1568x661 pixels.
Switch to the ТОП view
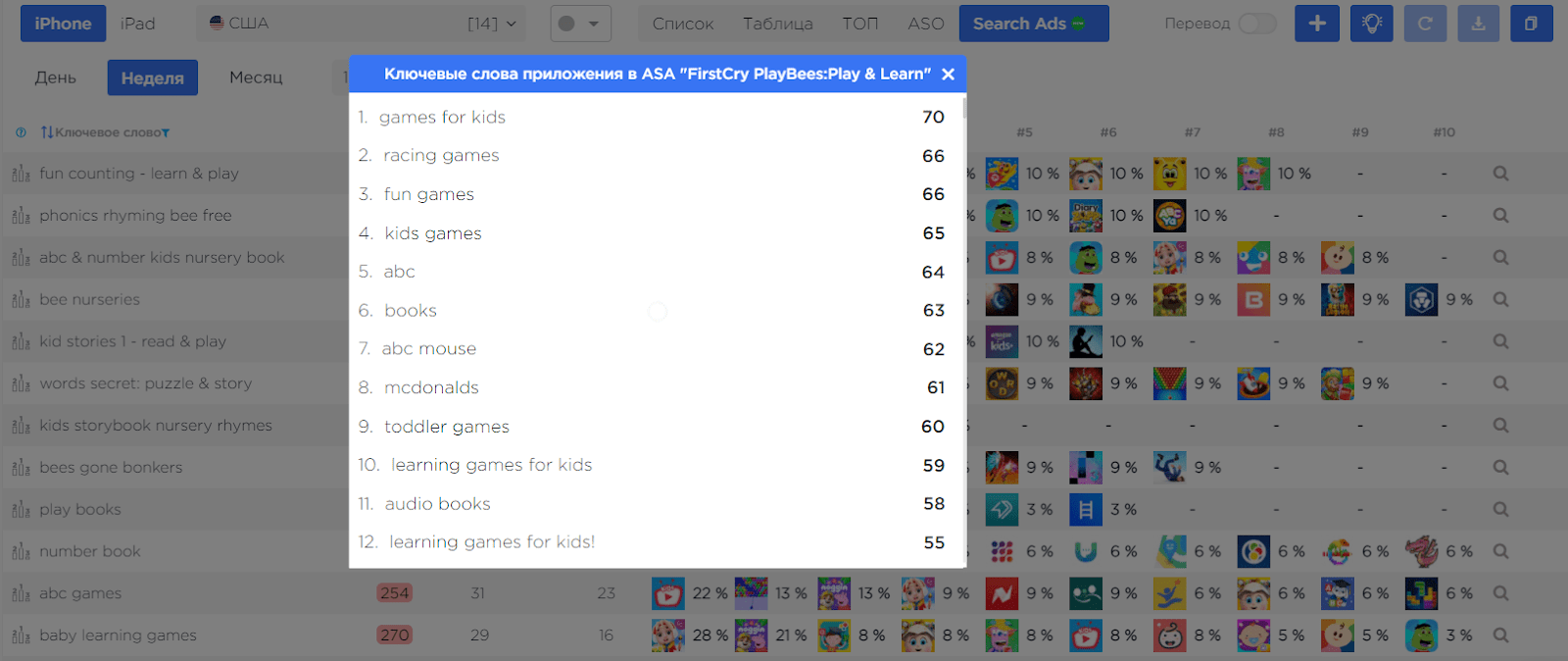click(859, 24)
